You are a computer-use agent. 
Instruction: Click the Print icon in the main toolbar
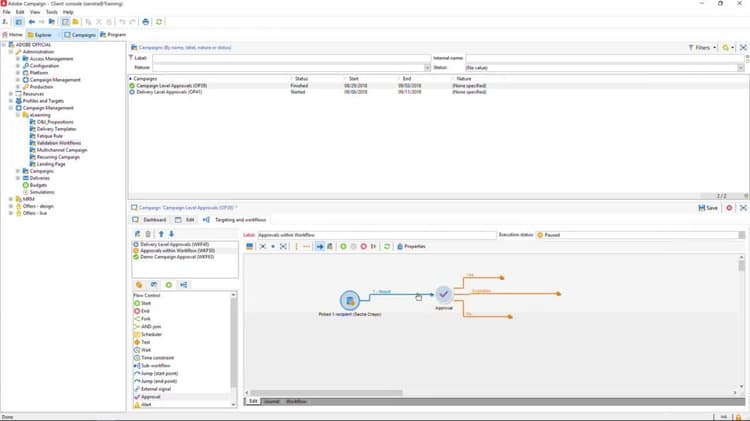click(x=146, y=22)
